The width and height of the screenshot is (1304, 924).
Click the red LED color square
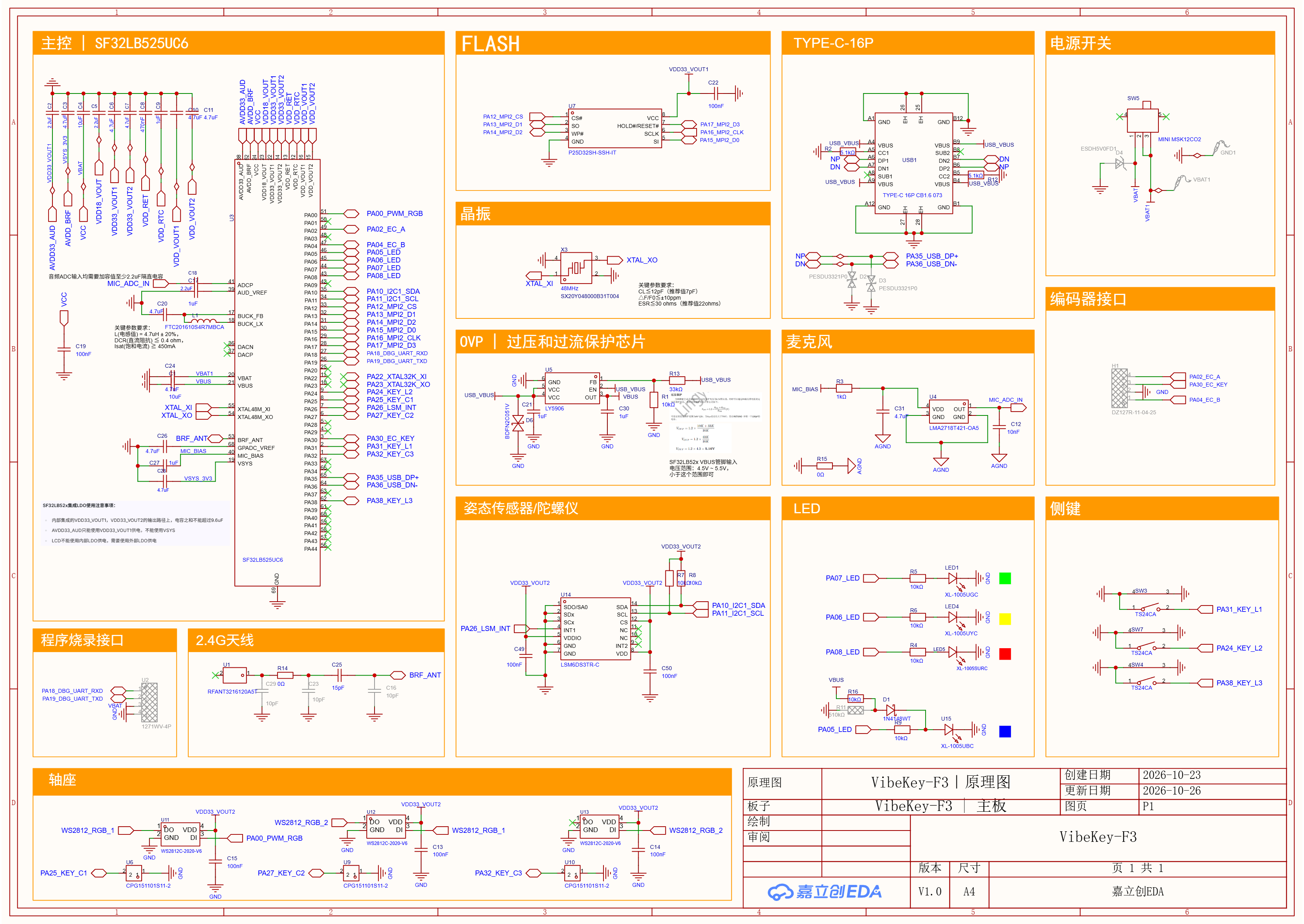(x=1005, y=654)
